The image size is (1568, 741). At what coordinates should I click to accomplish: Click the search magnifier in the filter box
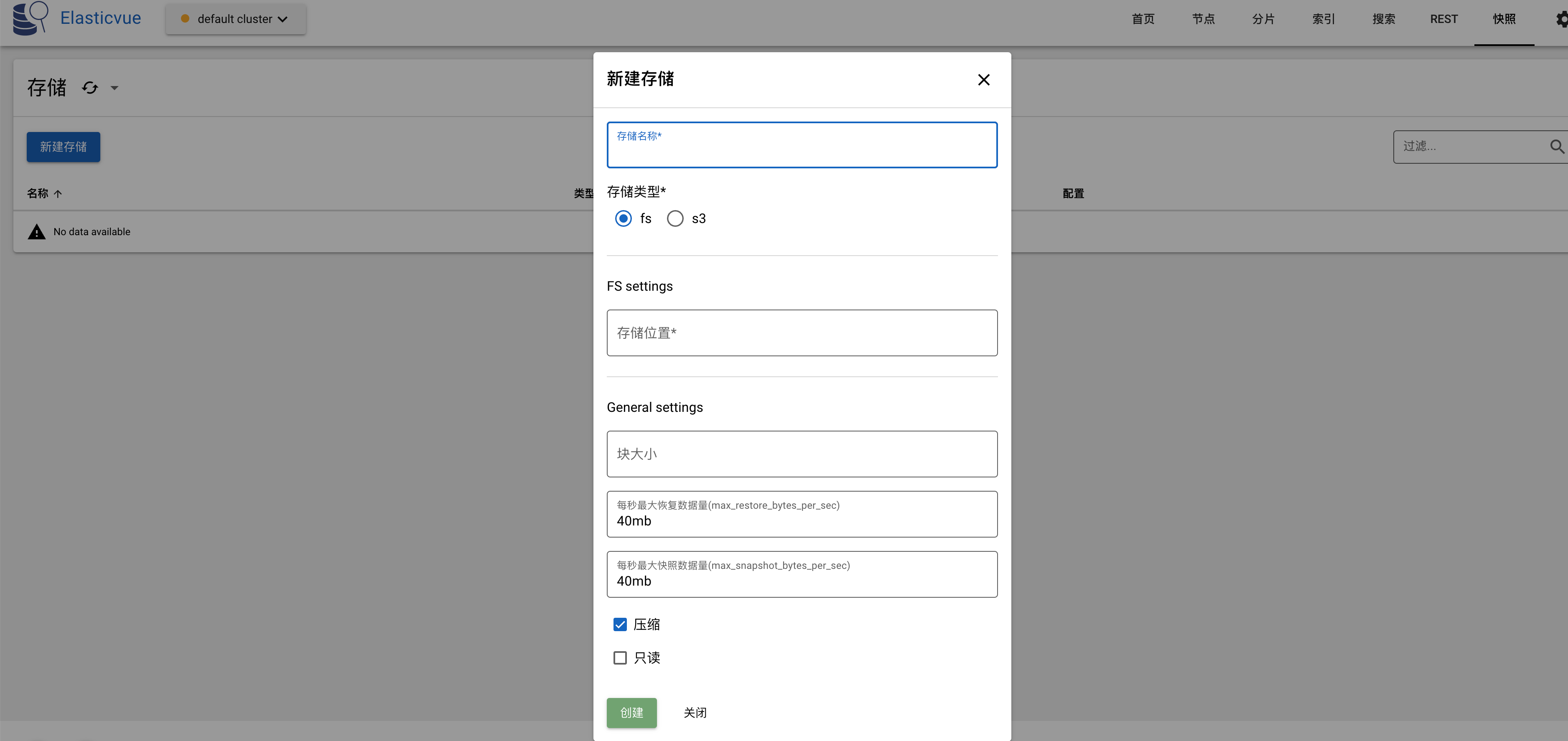(x=1556, y=146)
